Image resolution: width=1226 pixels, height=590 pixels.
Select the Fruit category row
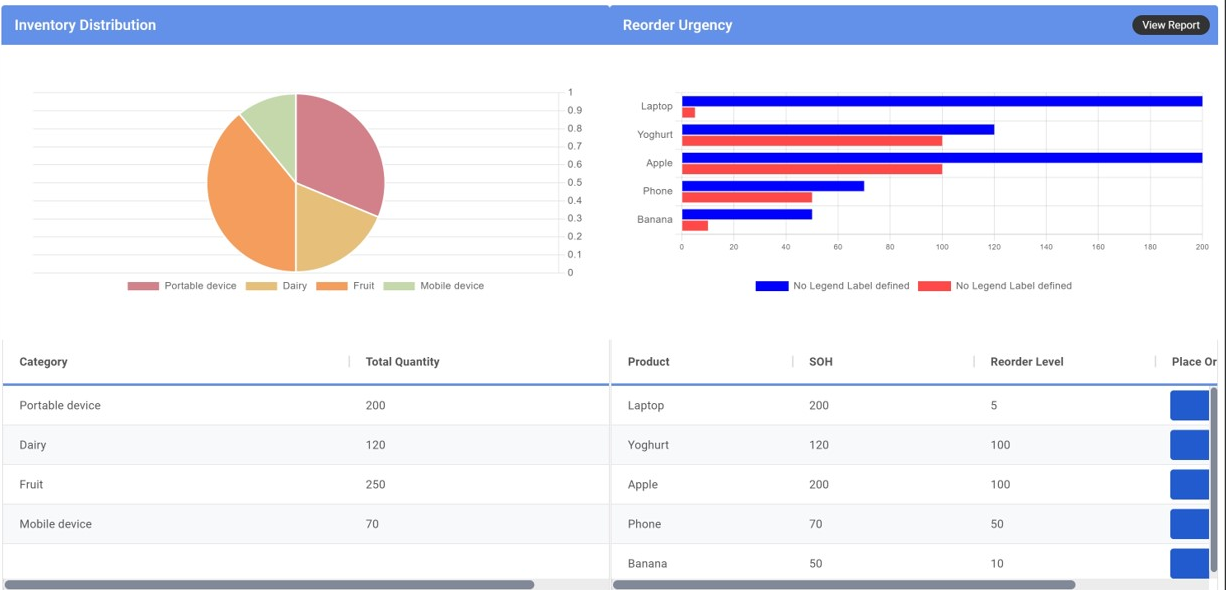pos(305,484)
